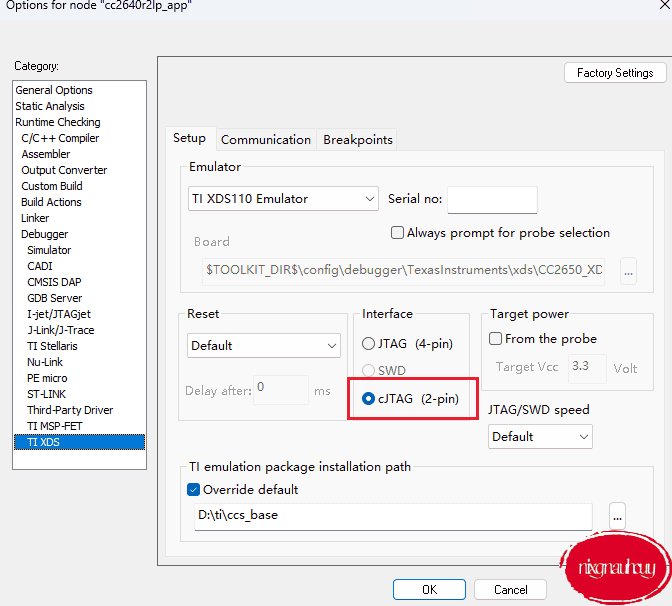The image size is (672, 606).
Task: Switch to the Communication tab
Action: [266, 140]
